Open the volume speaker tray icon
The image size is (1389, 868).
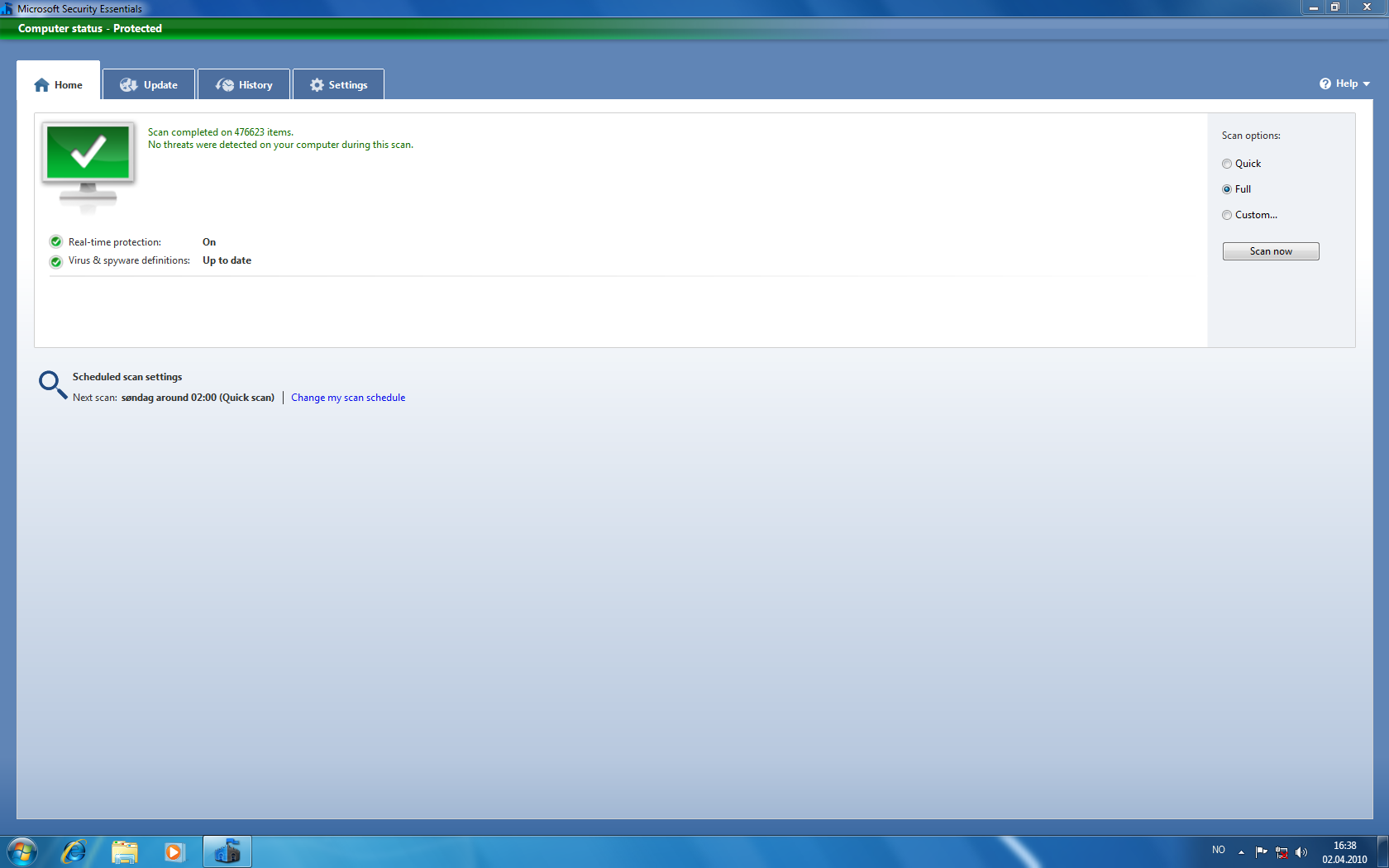point(1301,852)
